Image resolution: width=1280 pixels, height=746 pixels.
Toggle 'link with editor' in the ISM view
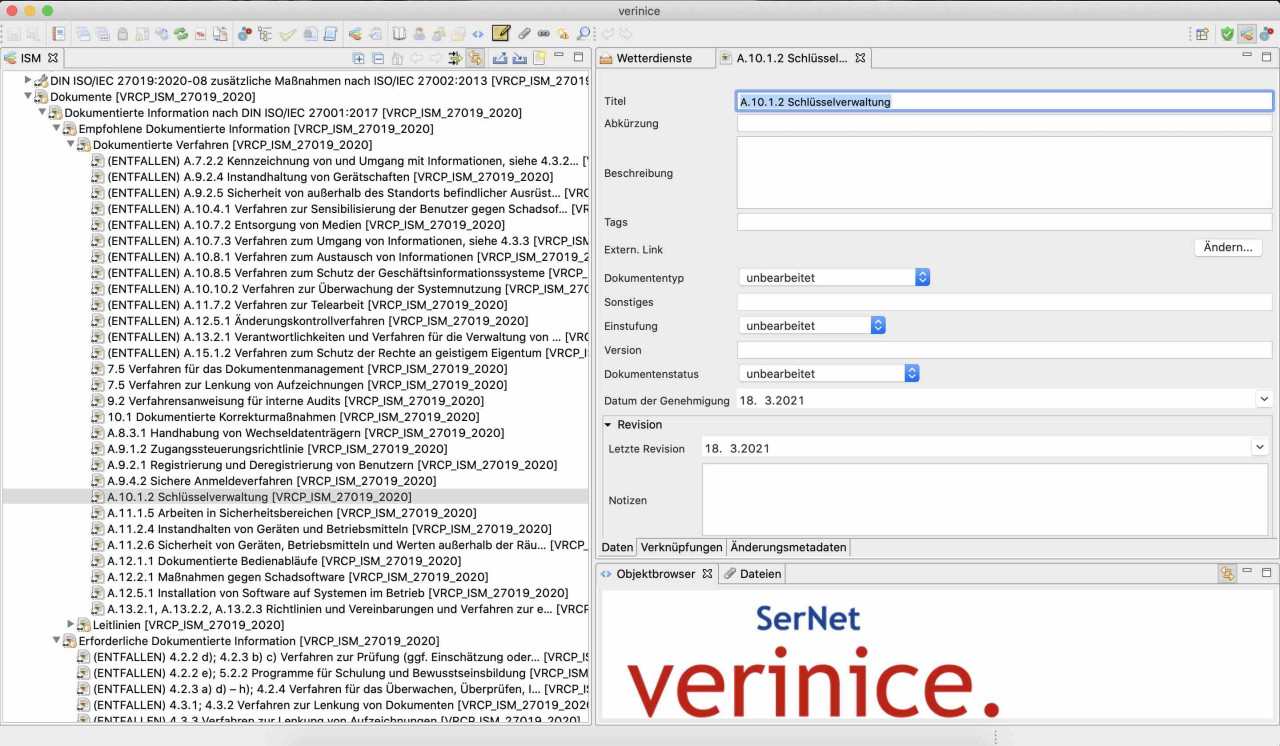click(x=475, y=58)
